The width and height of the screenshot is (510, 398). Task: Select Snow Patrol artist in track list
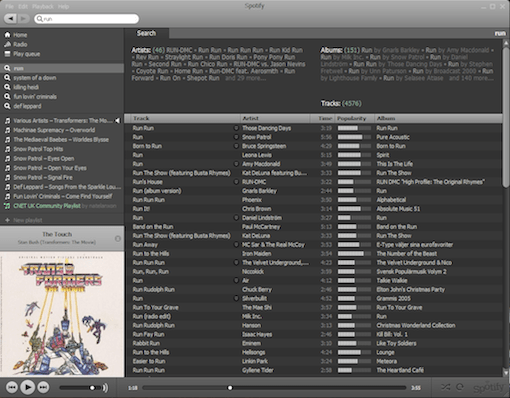pyautogui.click(x=257, y=137)
